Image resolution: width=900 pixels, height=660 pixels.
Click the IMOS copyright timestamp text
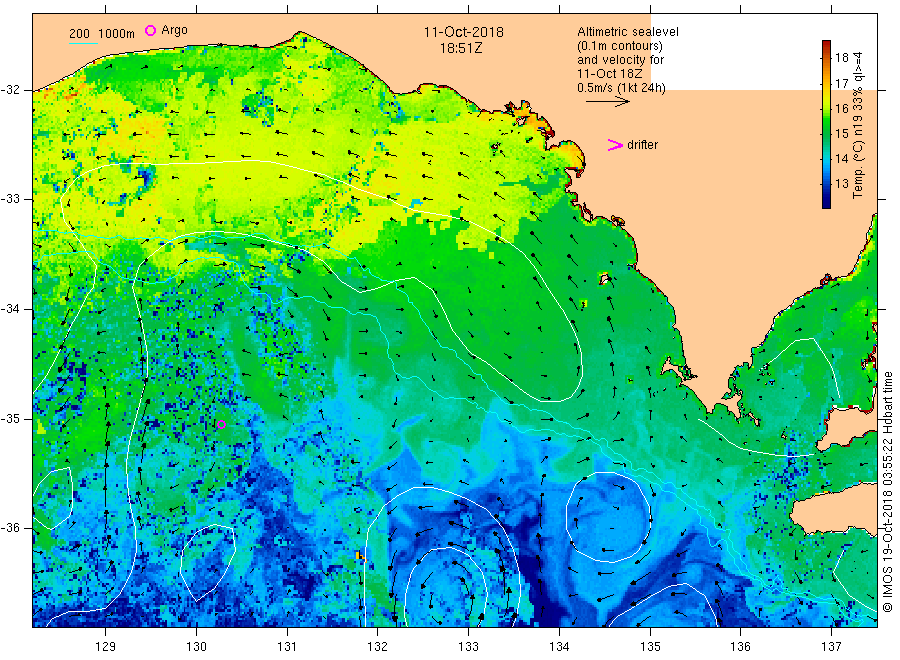pyautogui.click(x=887, y=491)
